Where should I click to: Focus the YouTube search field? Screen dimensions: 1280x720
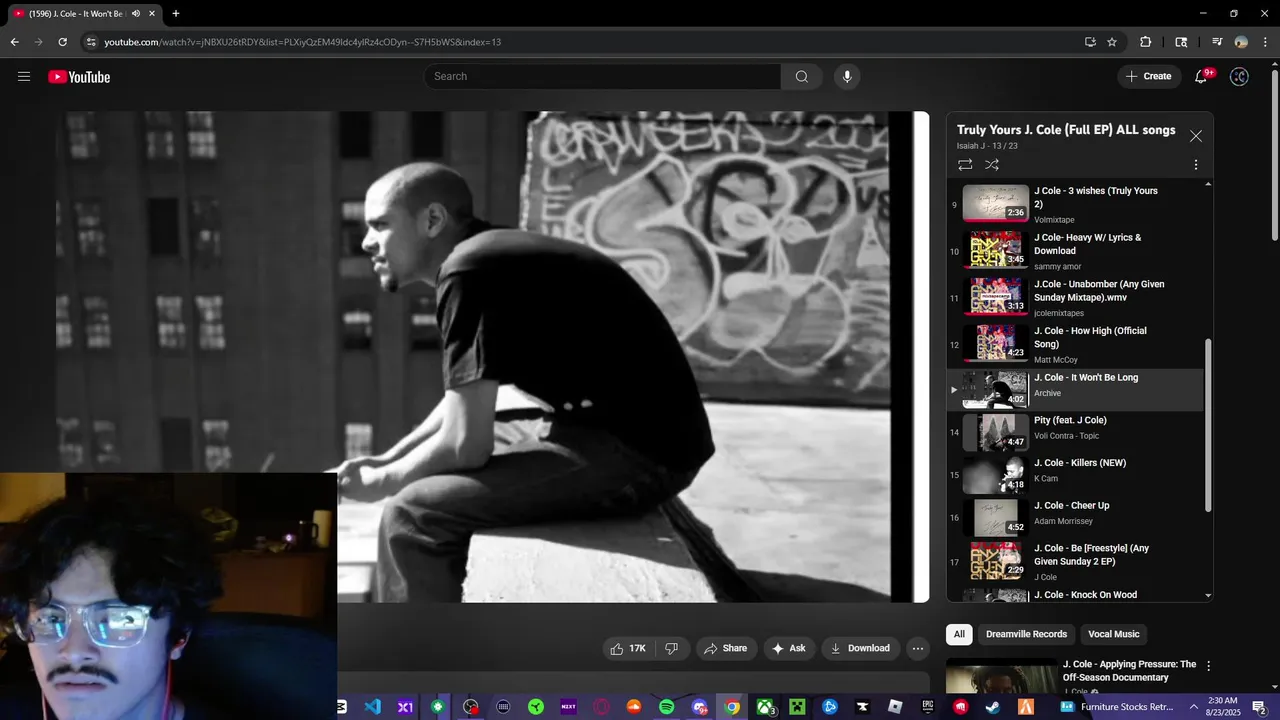tap(602, 77)
